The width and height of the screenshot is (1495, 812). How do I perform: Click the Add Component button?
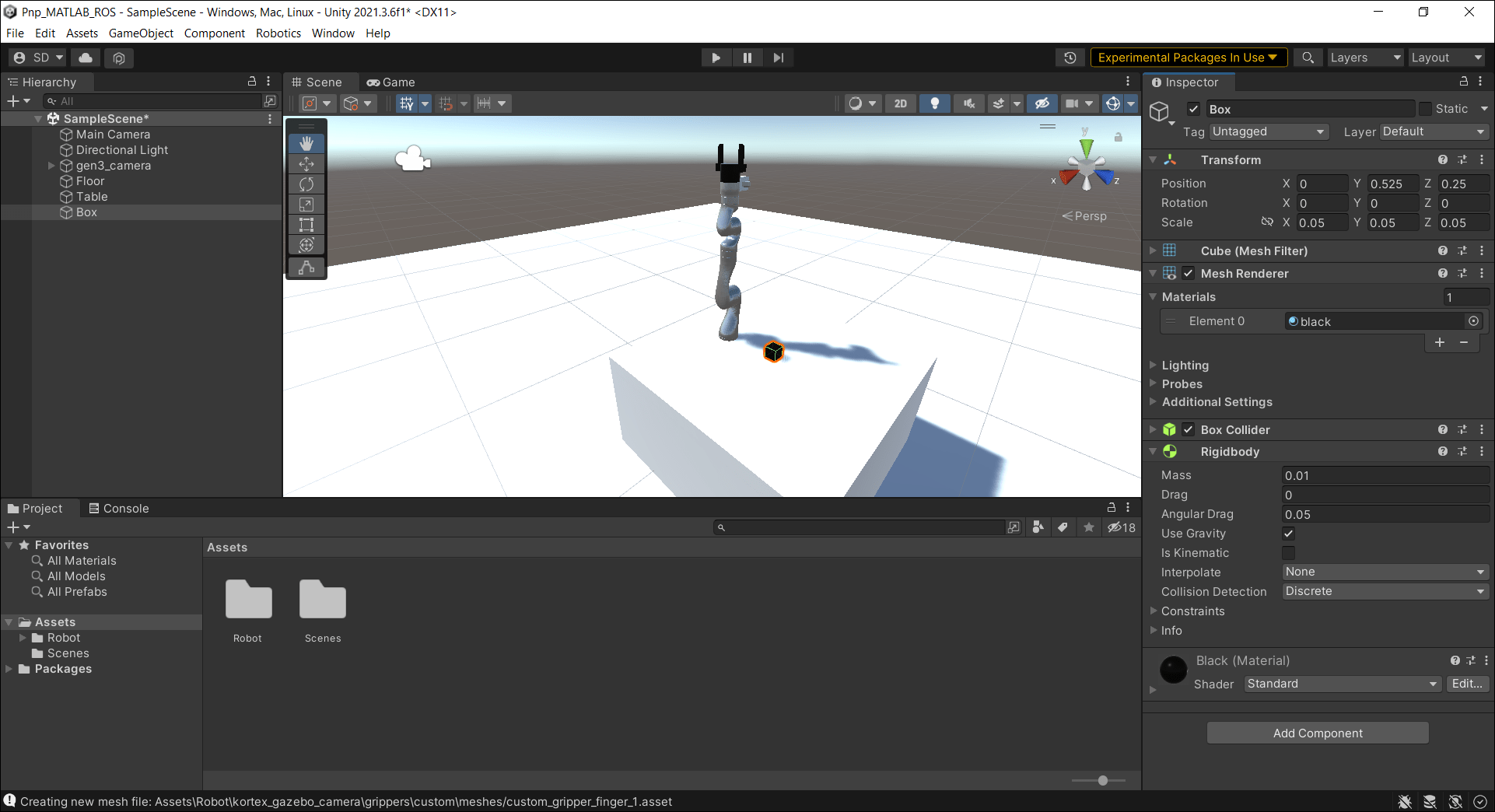tap(1317, 732)
